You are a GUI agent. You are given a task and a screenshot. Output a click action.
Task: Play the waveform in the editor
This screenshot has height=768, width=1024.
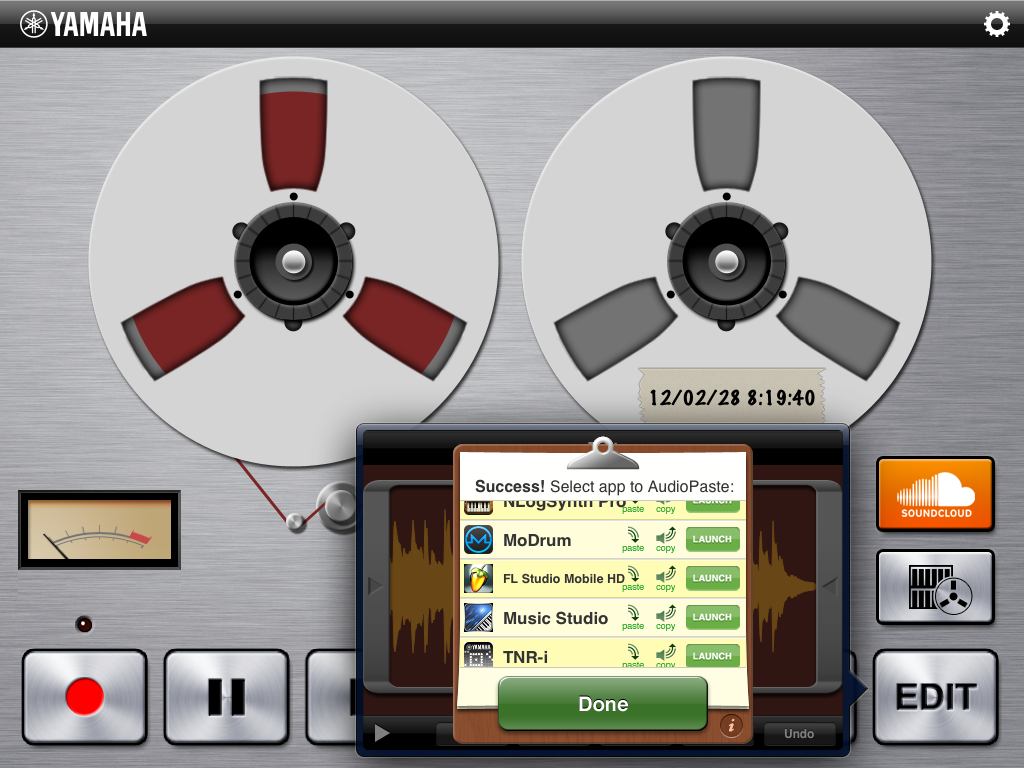[x=382, y=733]
